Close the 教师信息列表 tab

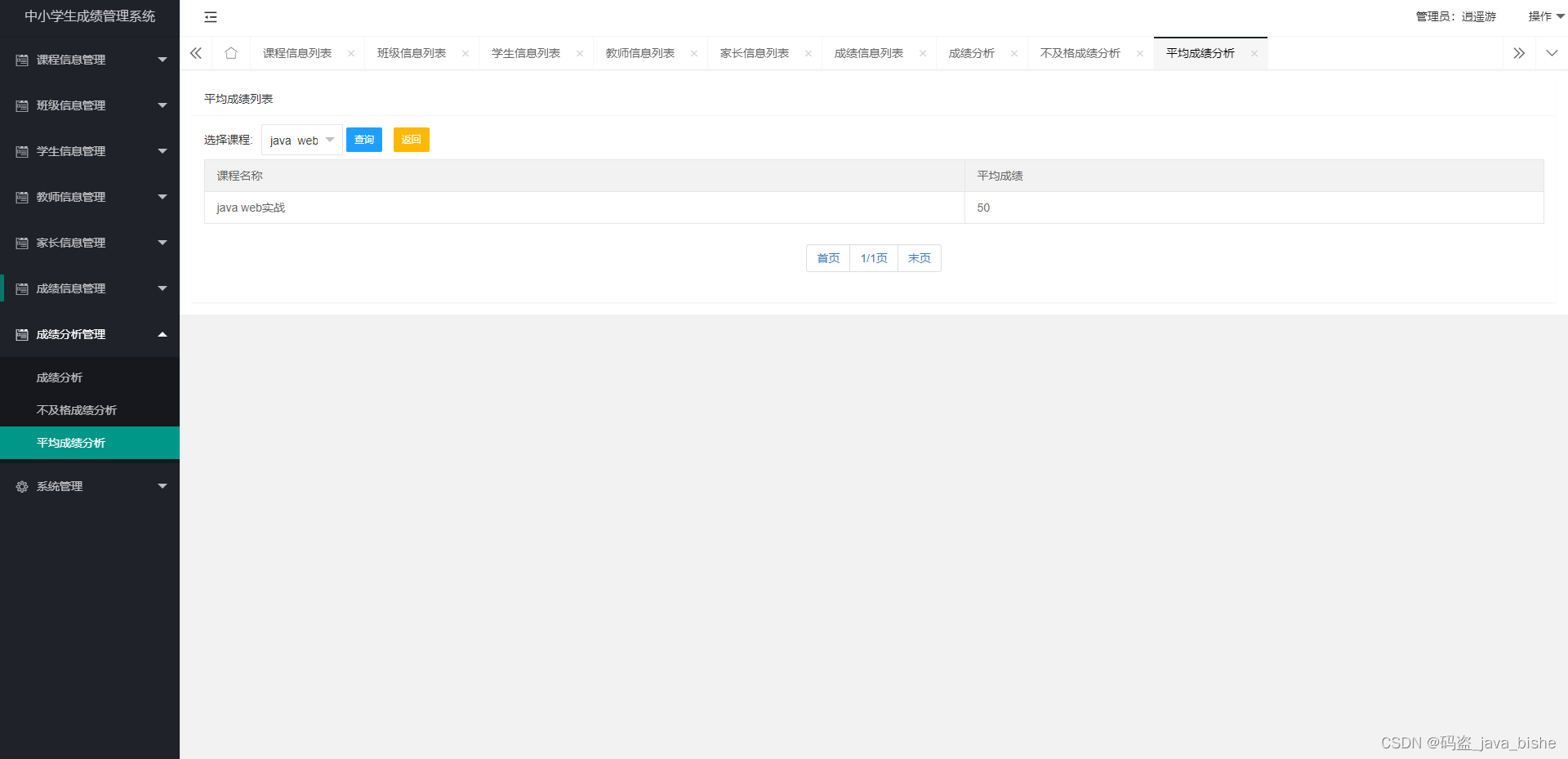(x=694, y=54)
